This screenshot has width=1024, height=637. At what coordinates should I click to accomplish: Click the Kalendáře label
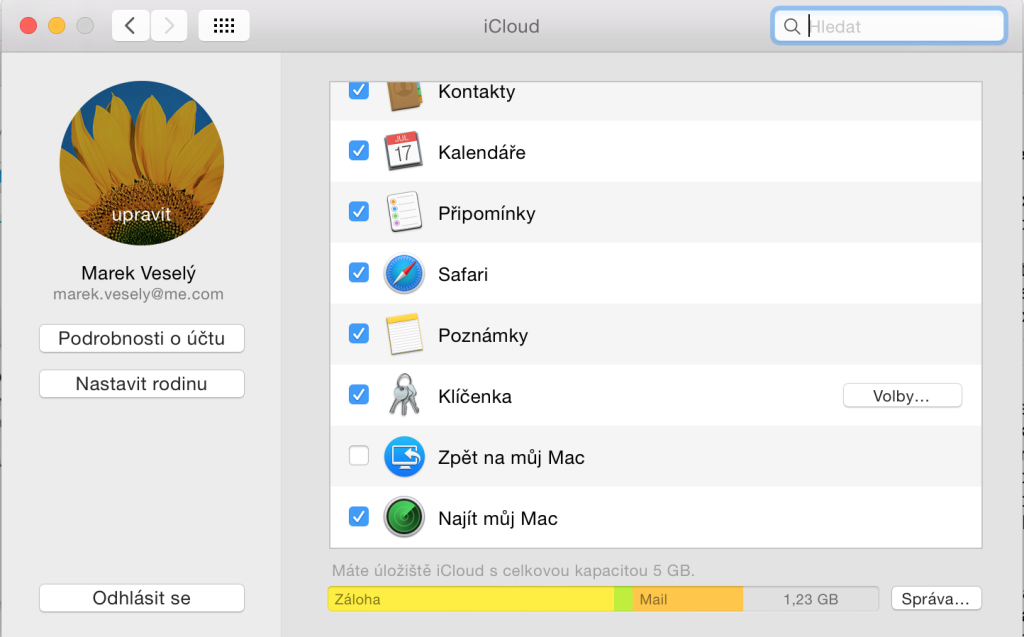[x=482, y=152]
